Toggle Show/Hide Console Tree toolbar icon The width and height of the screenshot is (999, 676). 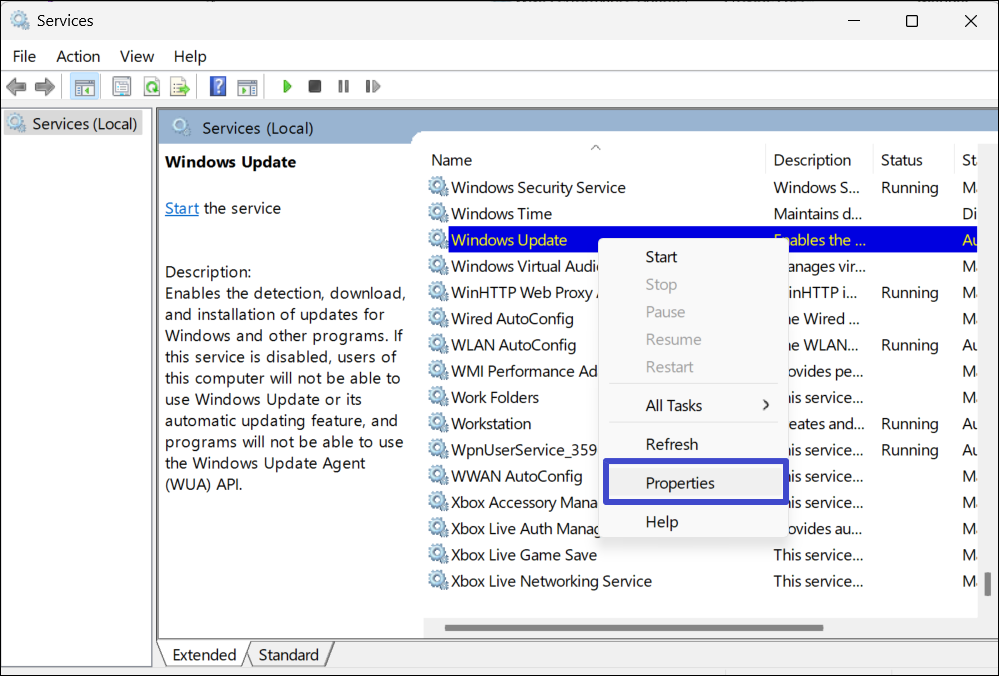[x=85, y=87]
